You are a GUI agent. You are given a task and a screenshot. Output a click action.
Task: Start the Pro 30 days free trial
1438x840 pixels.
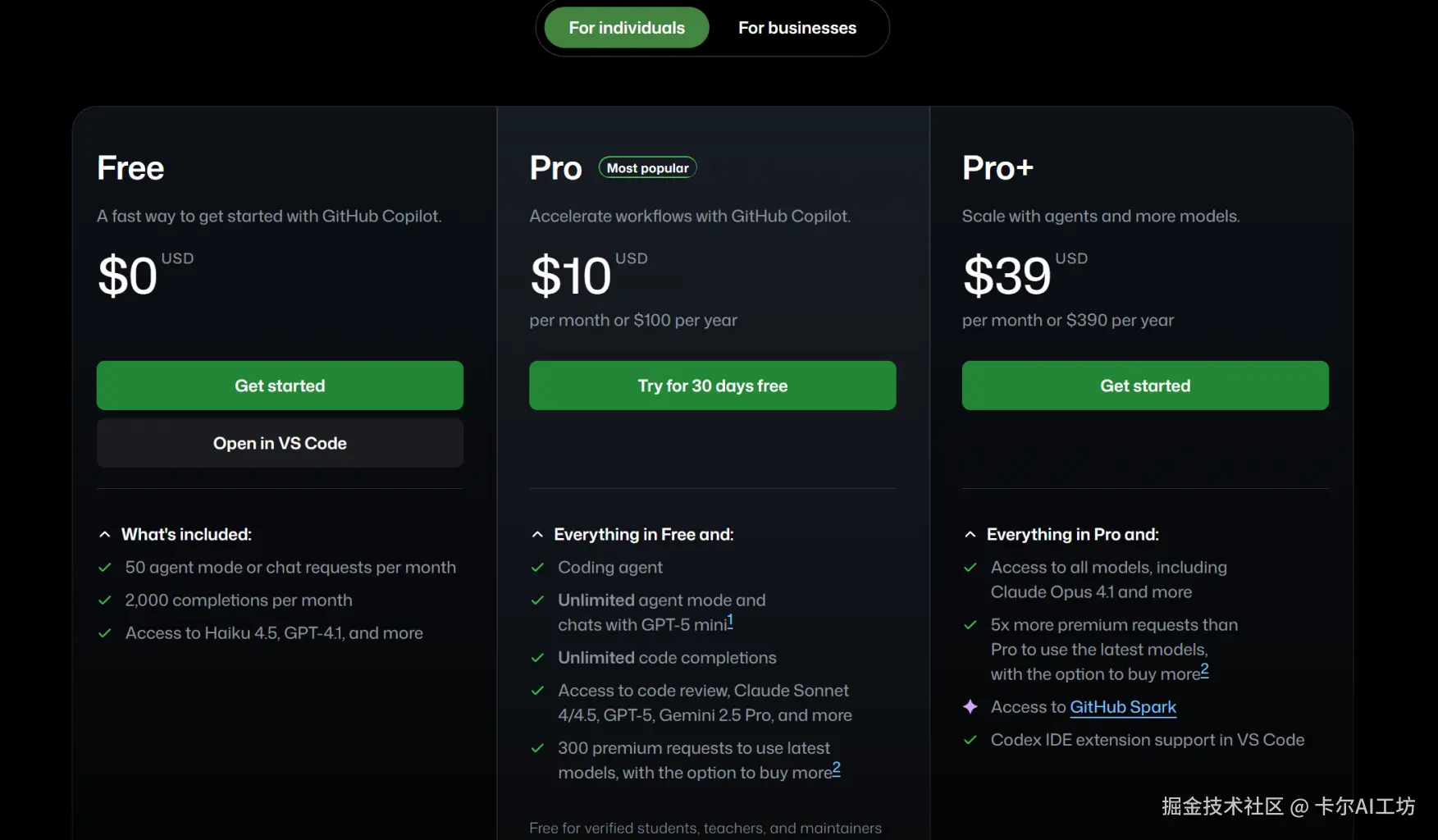tap(712, 386)
